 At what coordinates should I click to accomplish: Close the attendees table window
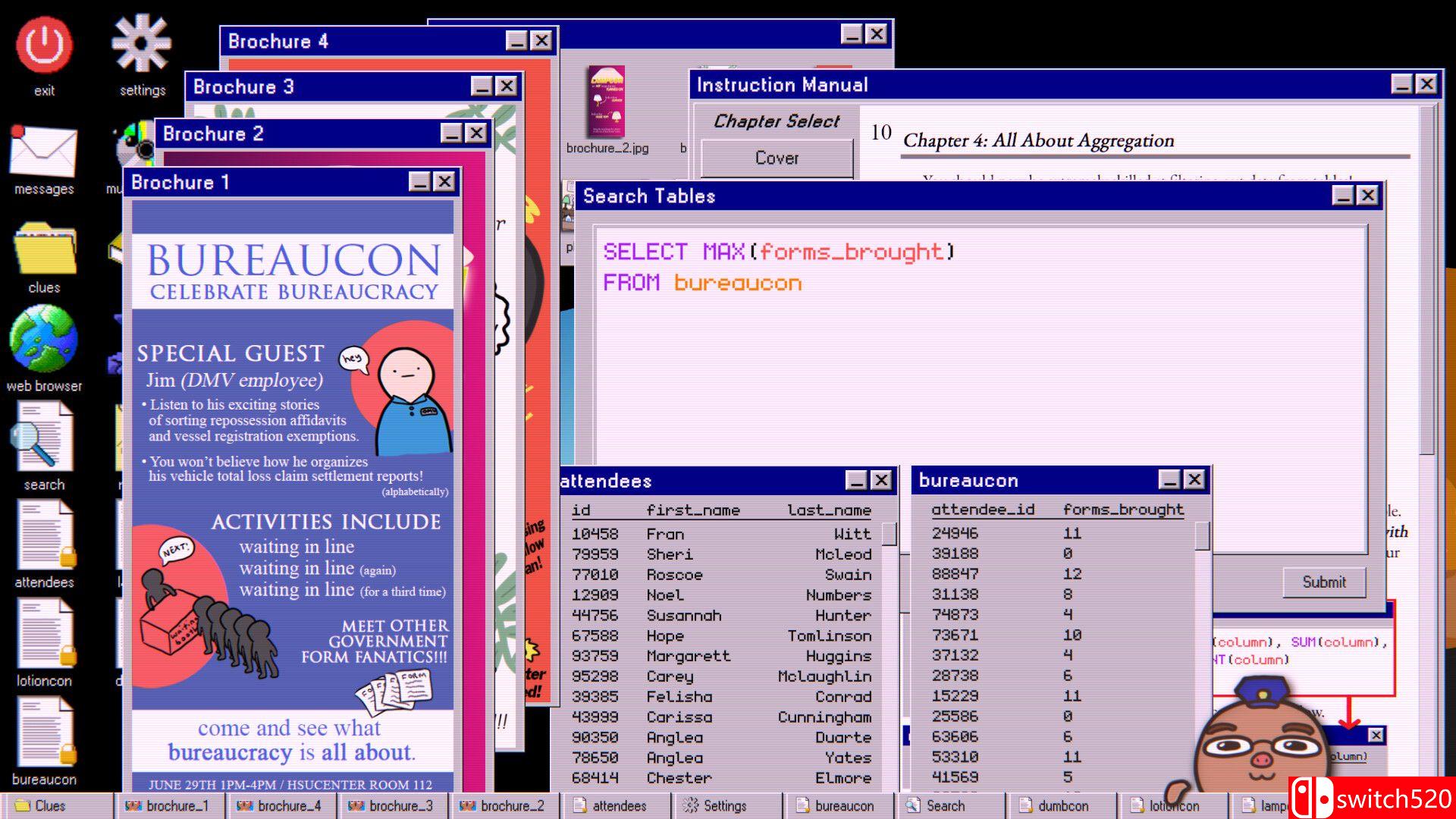[x=880, y=480]
